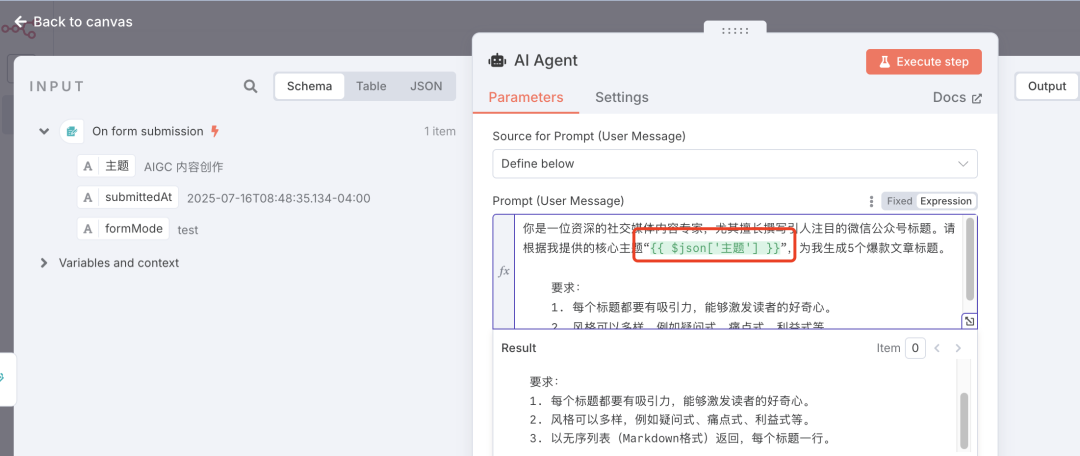Click the Prompt (User Message) label
Image resolution: width=1080 pixels, height=456 pixels.
pyautogui.click(x=559, y=200)
